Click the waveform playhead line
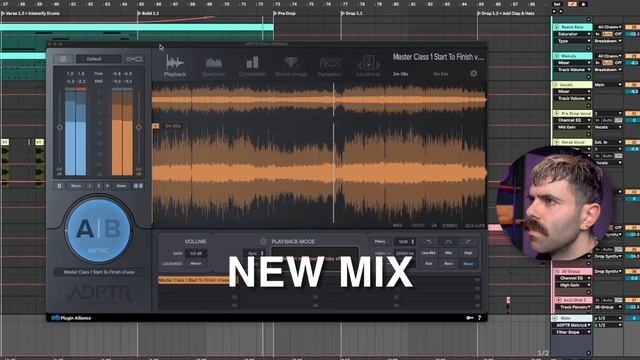The image size is (640, 360). coord(333,153)
